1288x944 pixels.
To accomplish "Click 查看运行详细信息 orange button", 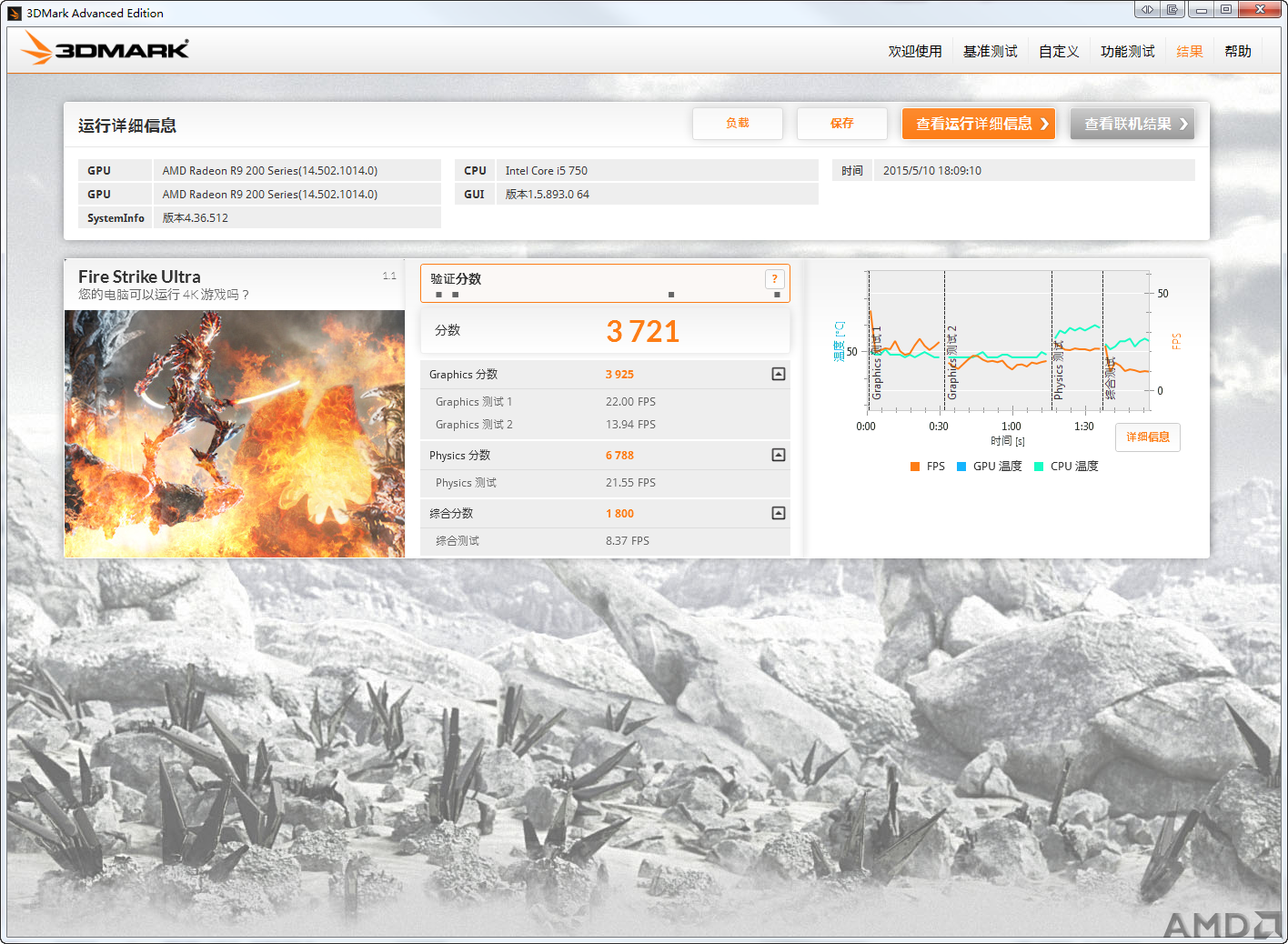I will [x=979, y=124].
